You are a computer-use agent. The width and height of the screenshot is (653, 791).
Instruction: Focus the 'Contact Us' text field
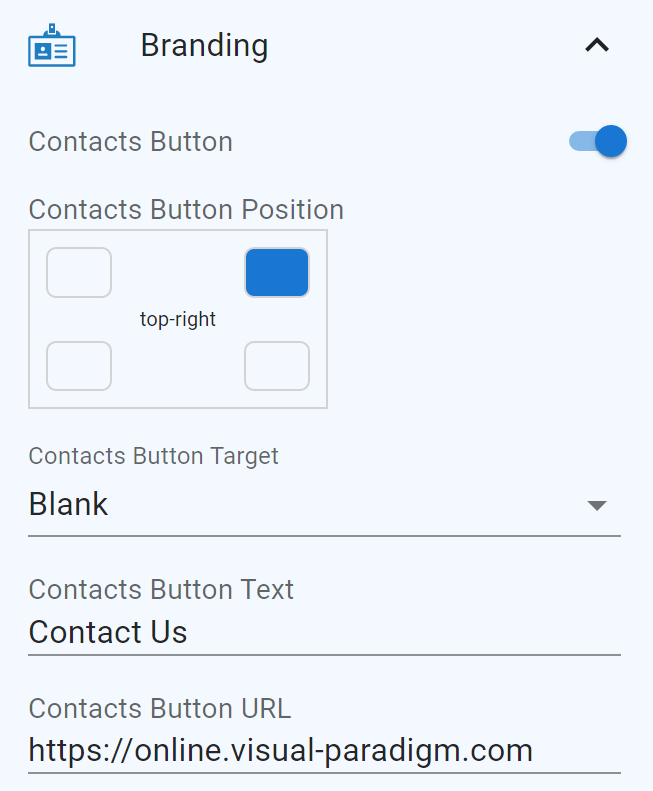[300, 632]
